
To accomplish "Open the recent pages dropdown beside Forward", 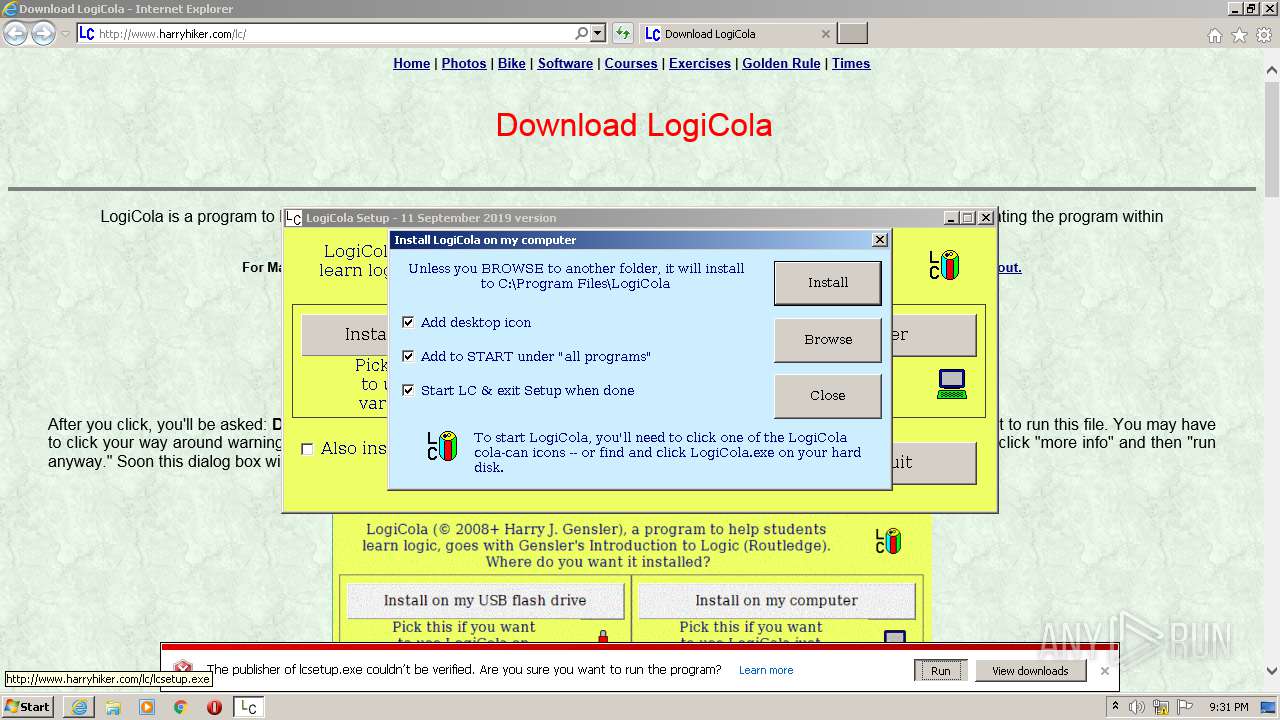I will [x=66, y=33].
